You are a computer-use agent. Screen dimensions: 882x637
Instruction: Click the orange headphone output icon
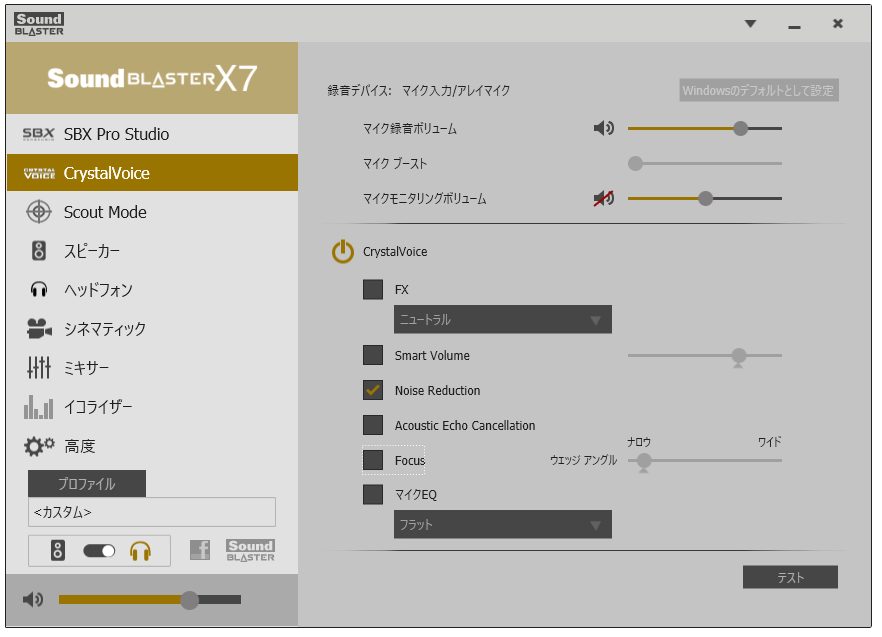point(140,551)
